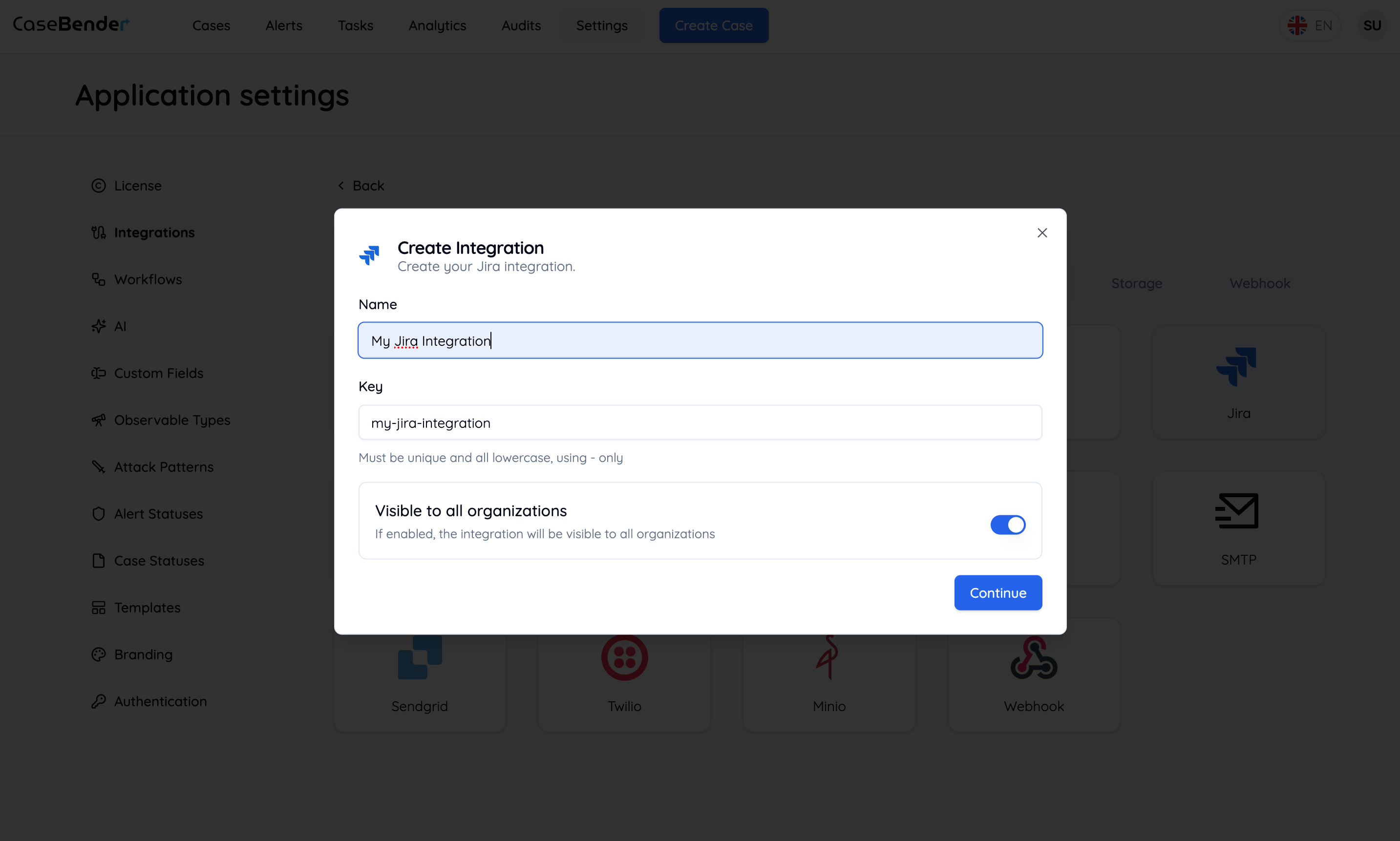This screenshot has height=841, width=1400.
Task: Switch to the Storage tab
Action: 1136,283
